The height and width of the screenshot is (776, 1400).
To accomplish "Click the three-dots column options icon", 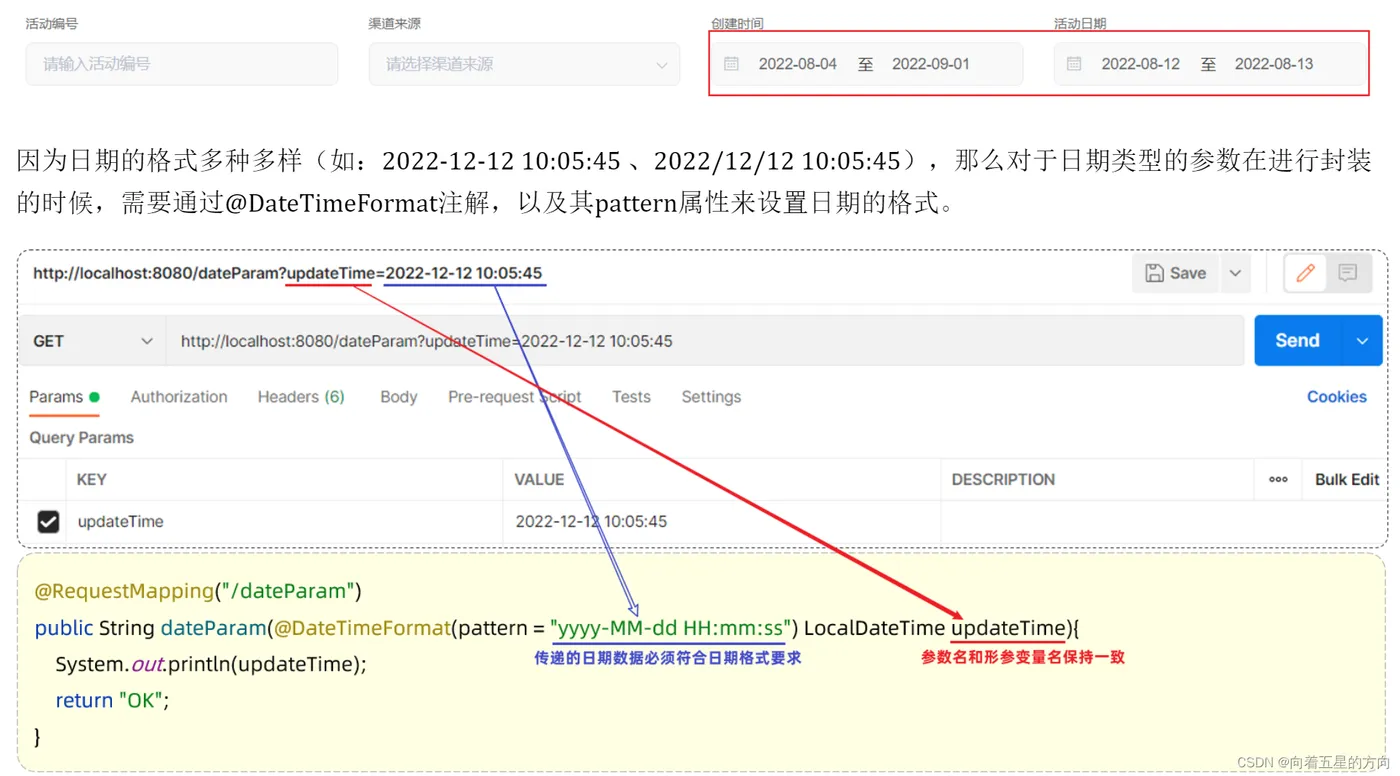I will (x=1278, y=480).
